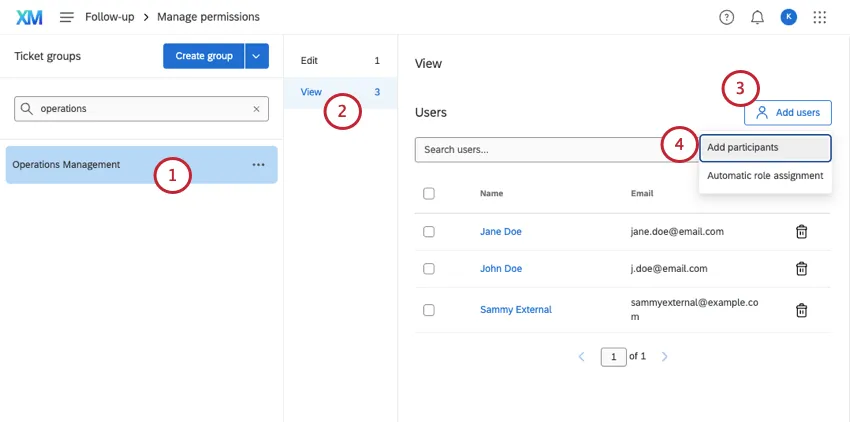The width and height of the screenshot is (850, 422).
Task: Check the select-all users checkbox
Action: point(429,193)
